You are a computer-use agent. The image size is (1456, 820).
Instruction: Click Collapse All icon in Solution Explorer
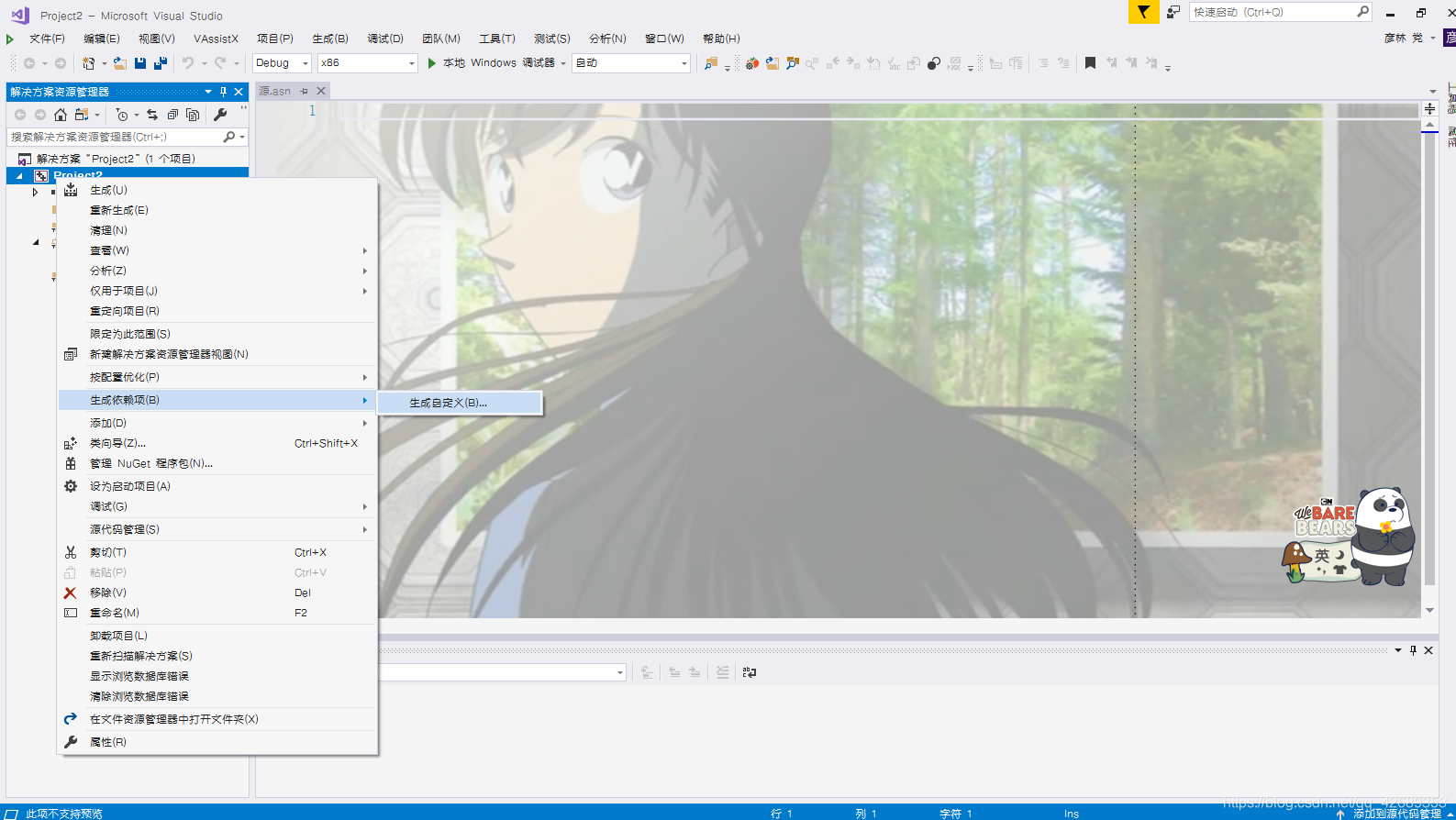pyautogui.click(x=172, y=115)
